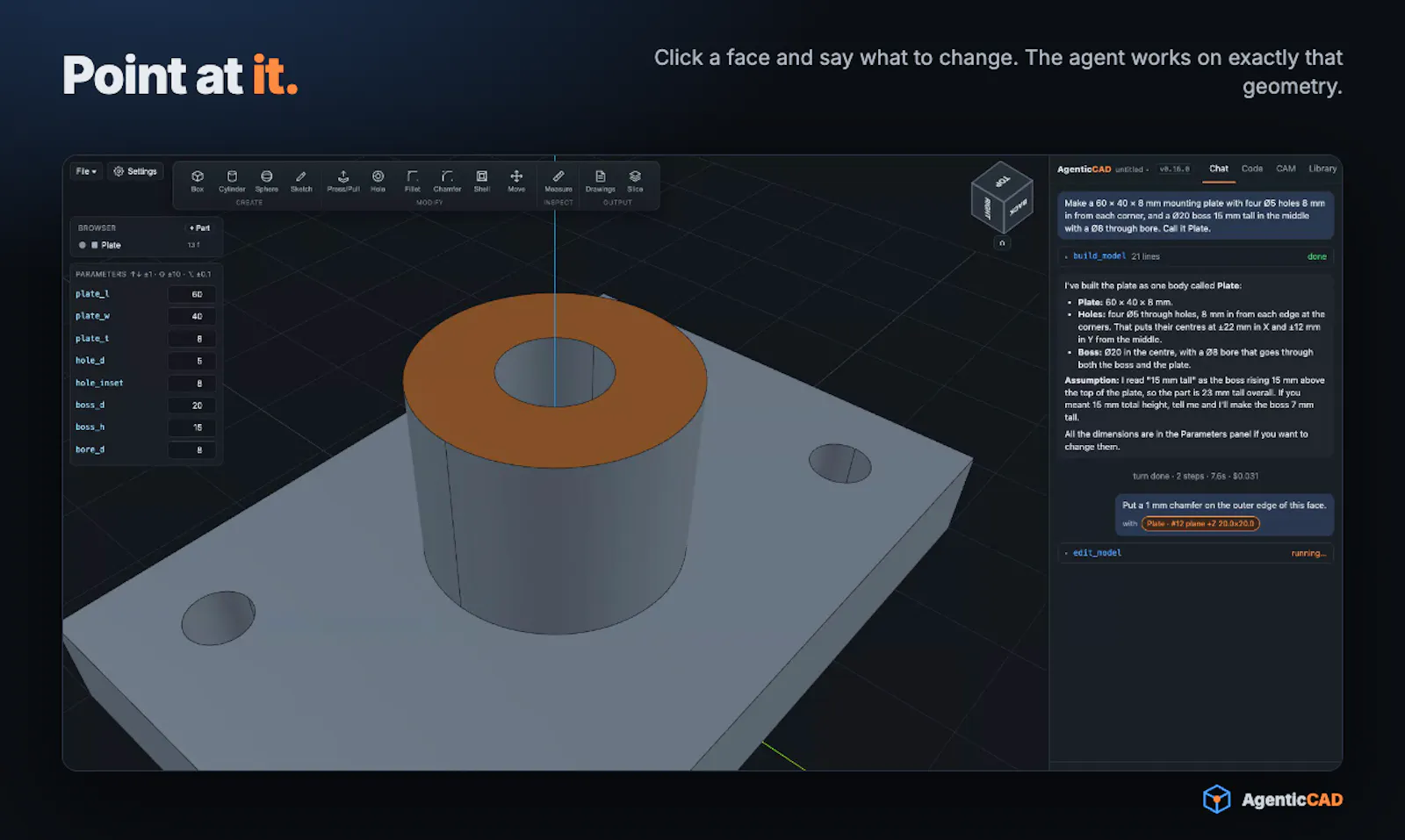Pick the Chamfer tool

pyautogui.click(x=447, y=181)
